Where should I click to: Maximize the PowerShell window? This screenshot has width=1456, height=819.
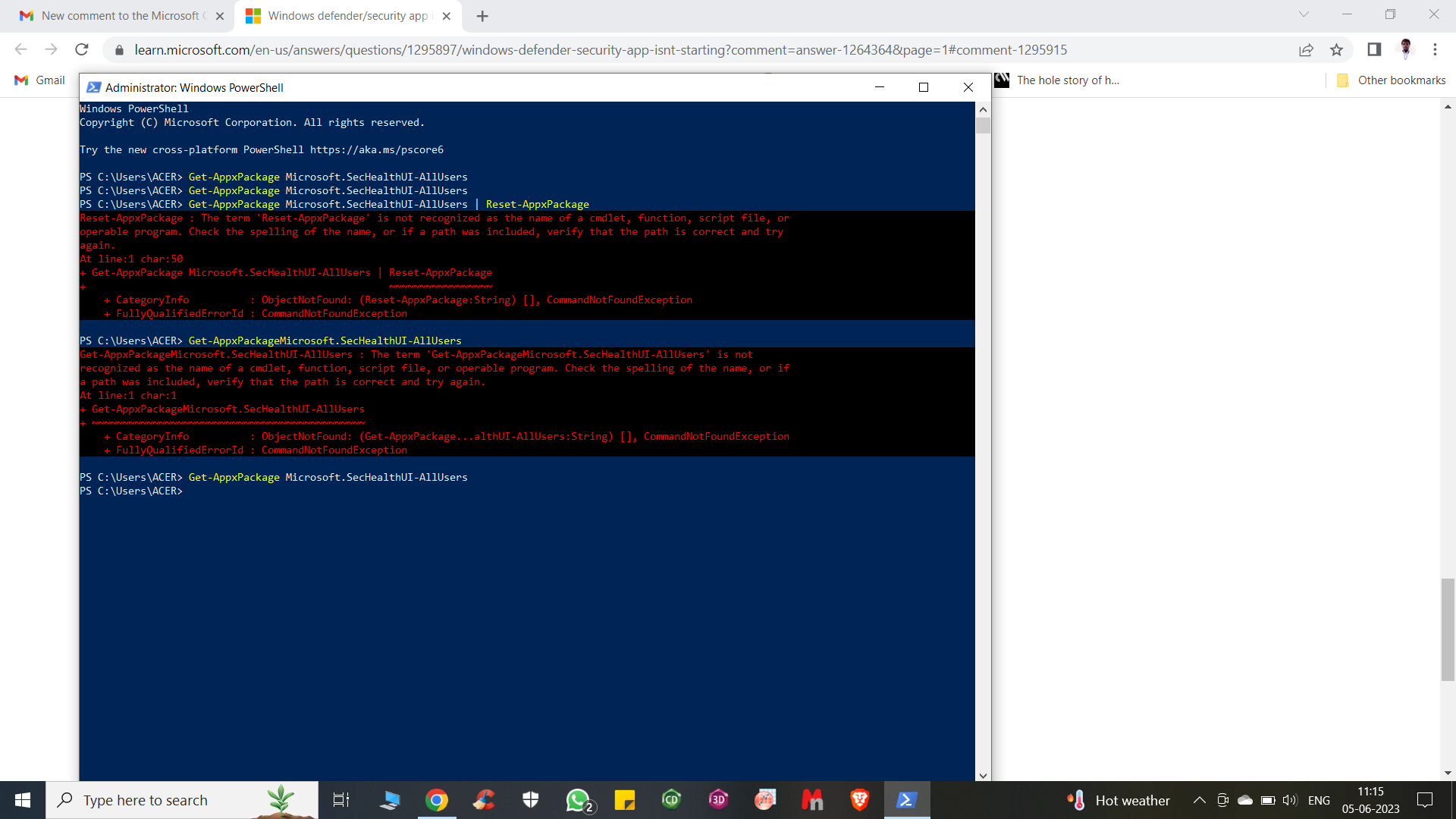(x=924, y=87)
